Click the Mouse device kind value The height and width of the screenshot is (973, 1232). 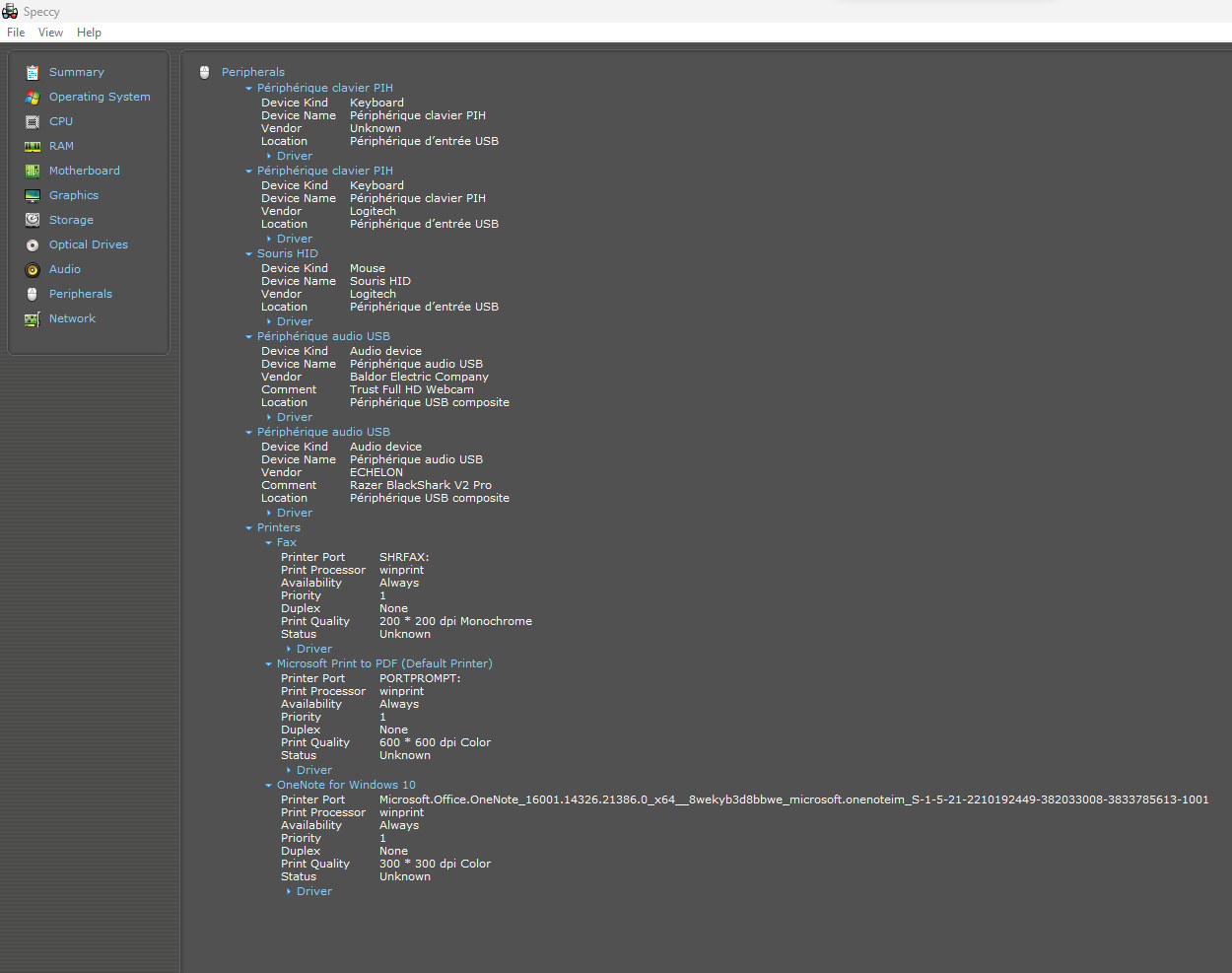[368, 268]
